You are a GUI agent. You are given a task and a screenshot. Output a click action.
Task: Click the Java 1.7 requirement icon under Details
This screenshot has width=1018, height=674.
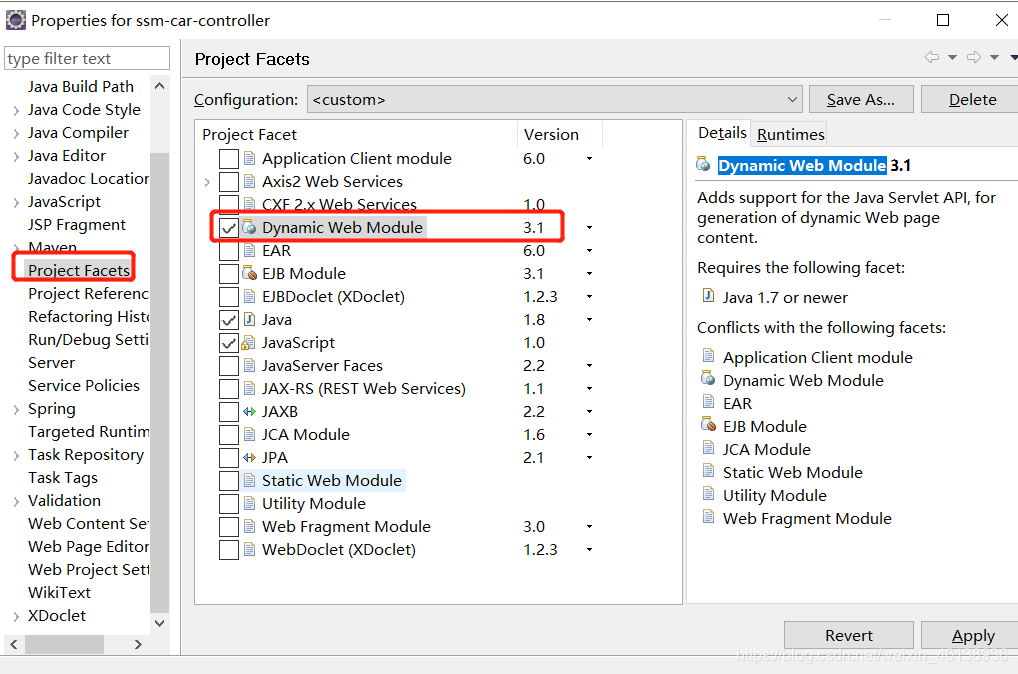pyautogui.click(x=709, y=297)
